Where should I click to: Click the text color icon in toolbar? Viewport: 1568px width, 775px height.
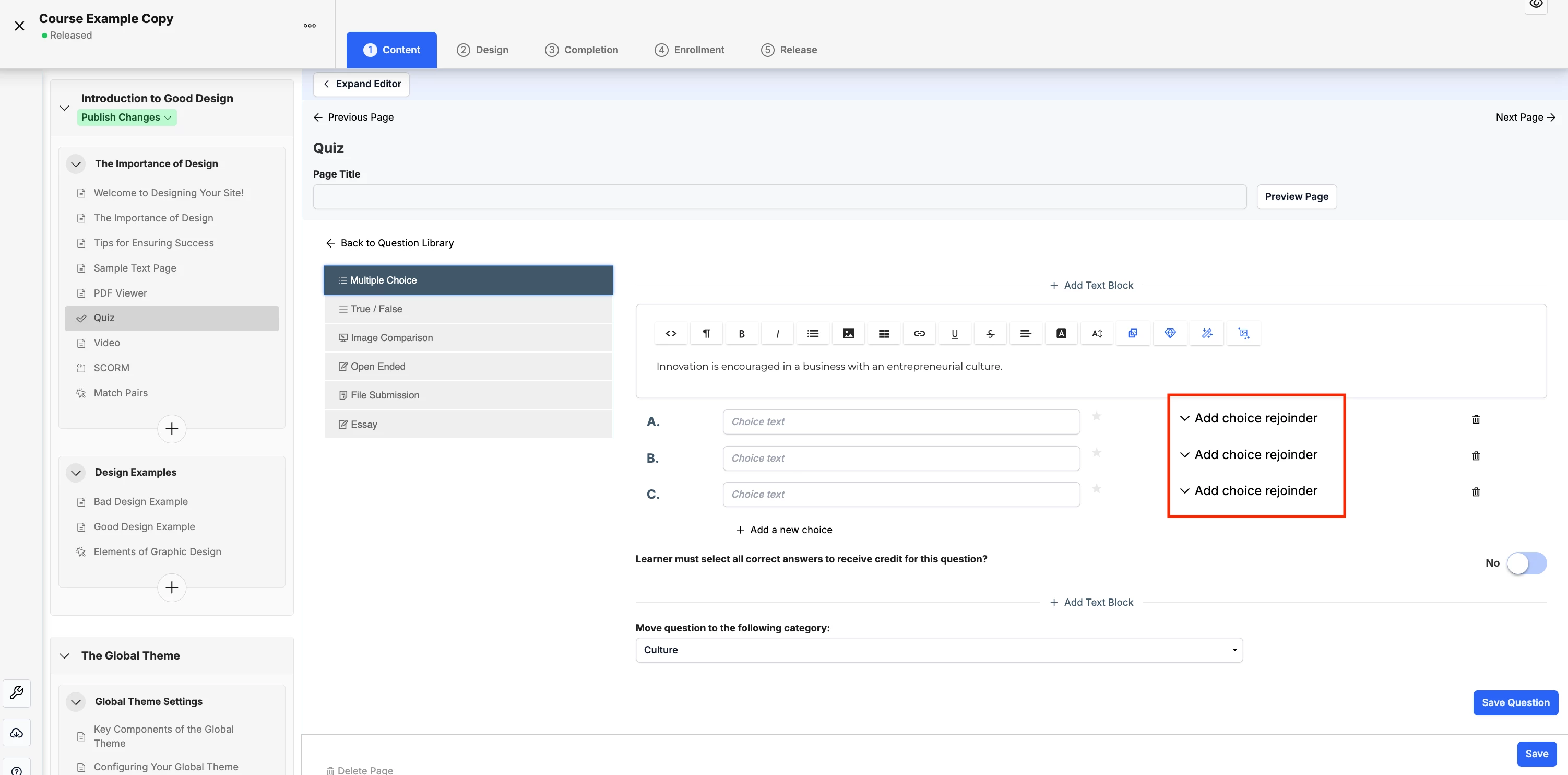pyautogui.click(x=1061, y=334)
